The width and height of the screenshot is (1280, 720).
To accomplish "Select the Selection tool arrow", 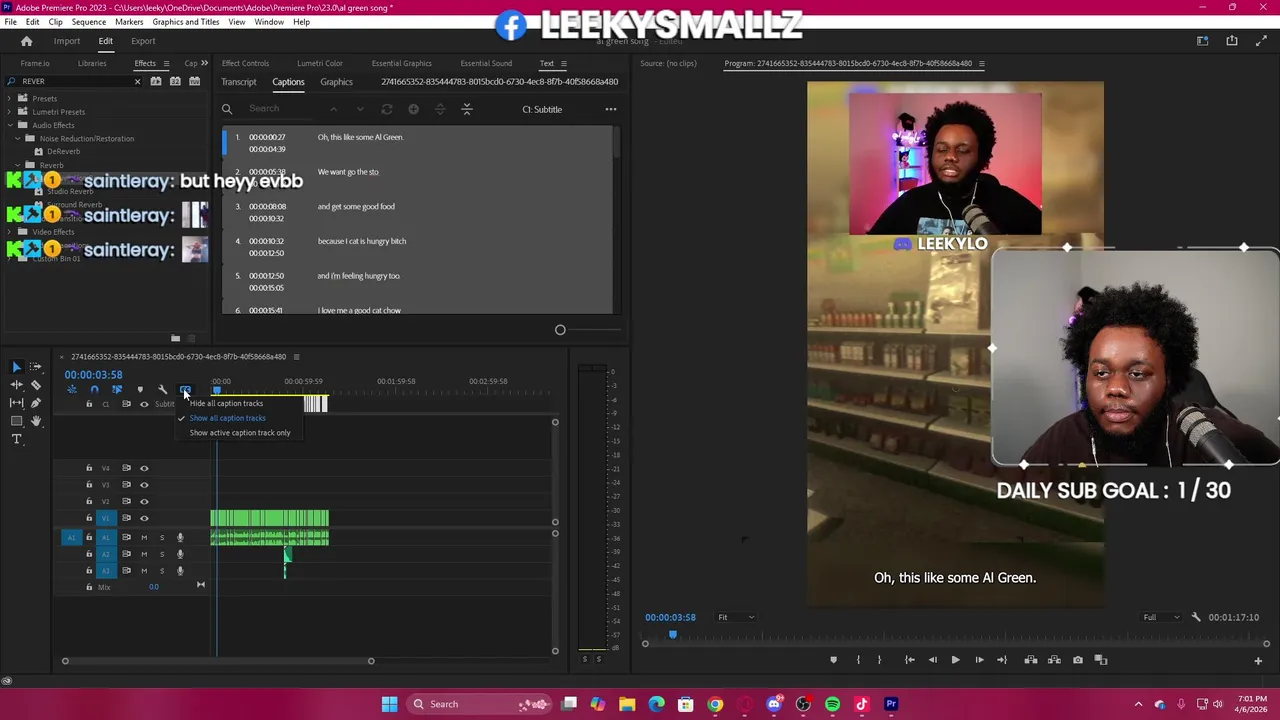I will [17, 367].
